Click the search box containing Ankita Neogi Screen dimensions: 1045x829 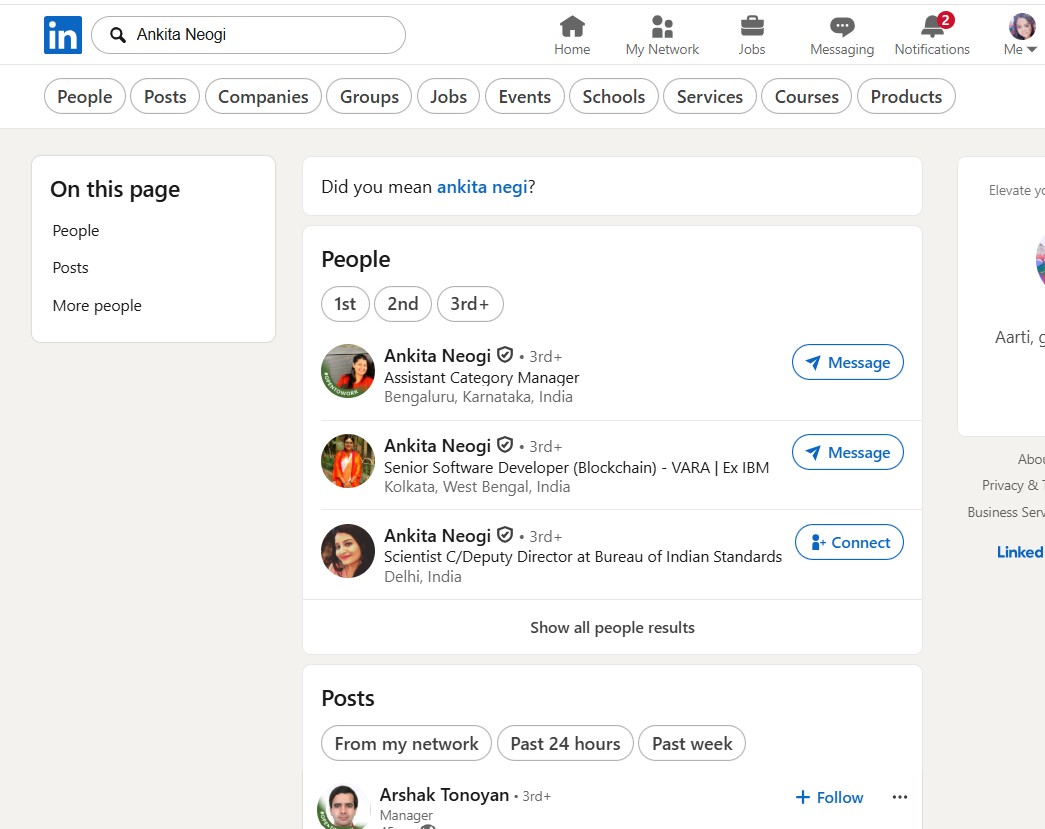point(260,35)
